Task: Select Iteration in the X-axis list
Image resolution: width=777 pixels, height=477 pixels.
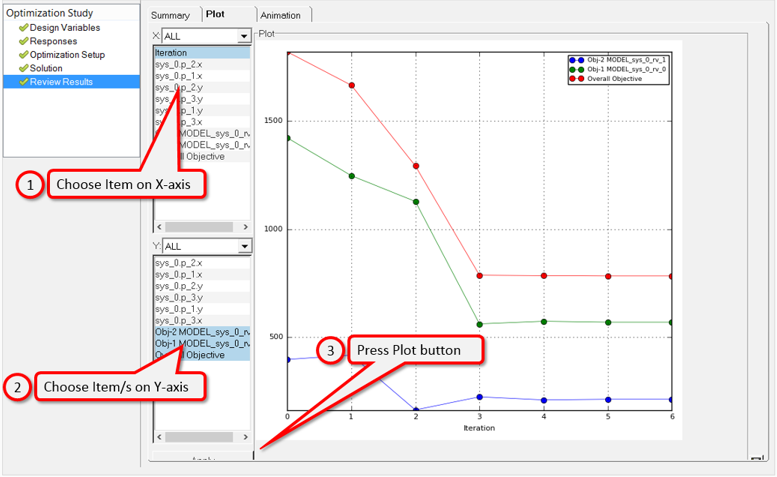Action: (200, 52)
